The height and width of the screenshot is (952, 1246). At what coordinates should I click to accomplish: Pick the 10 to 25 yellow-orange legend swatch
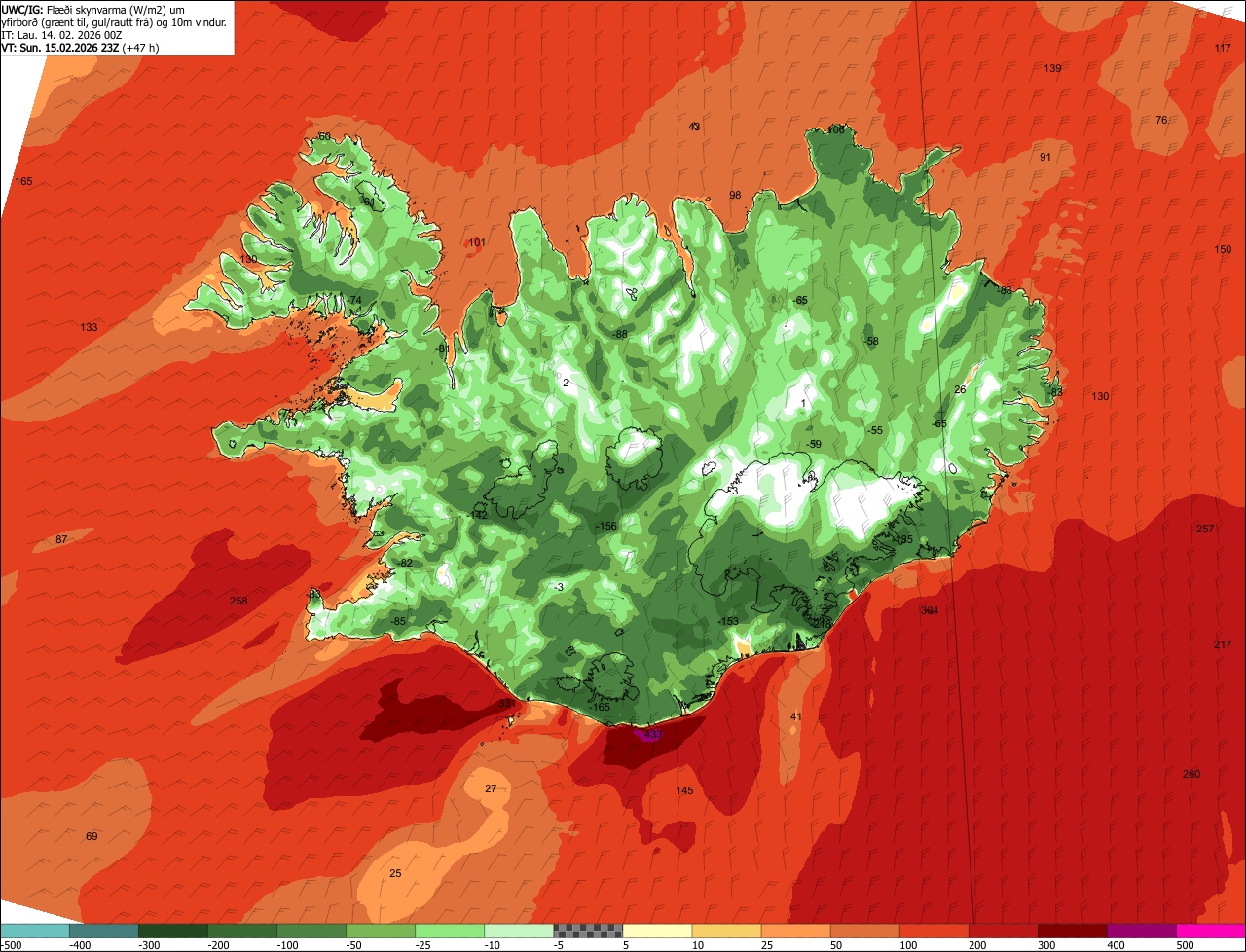[x=726, y=931]
